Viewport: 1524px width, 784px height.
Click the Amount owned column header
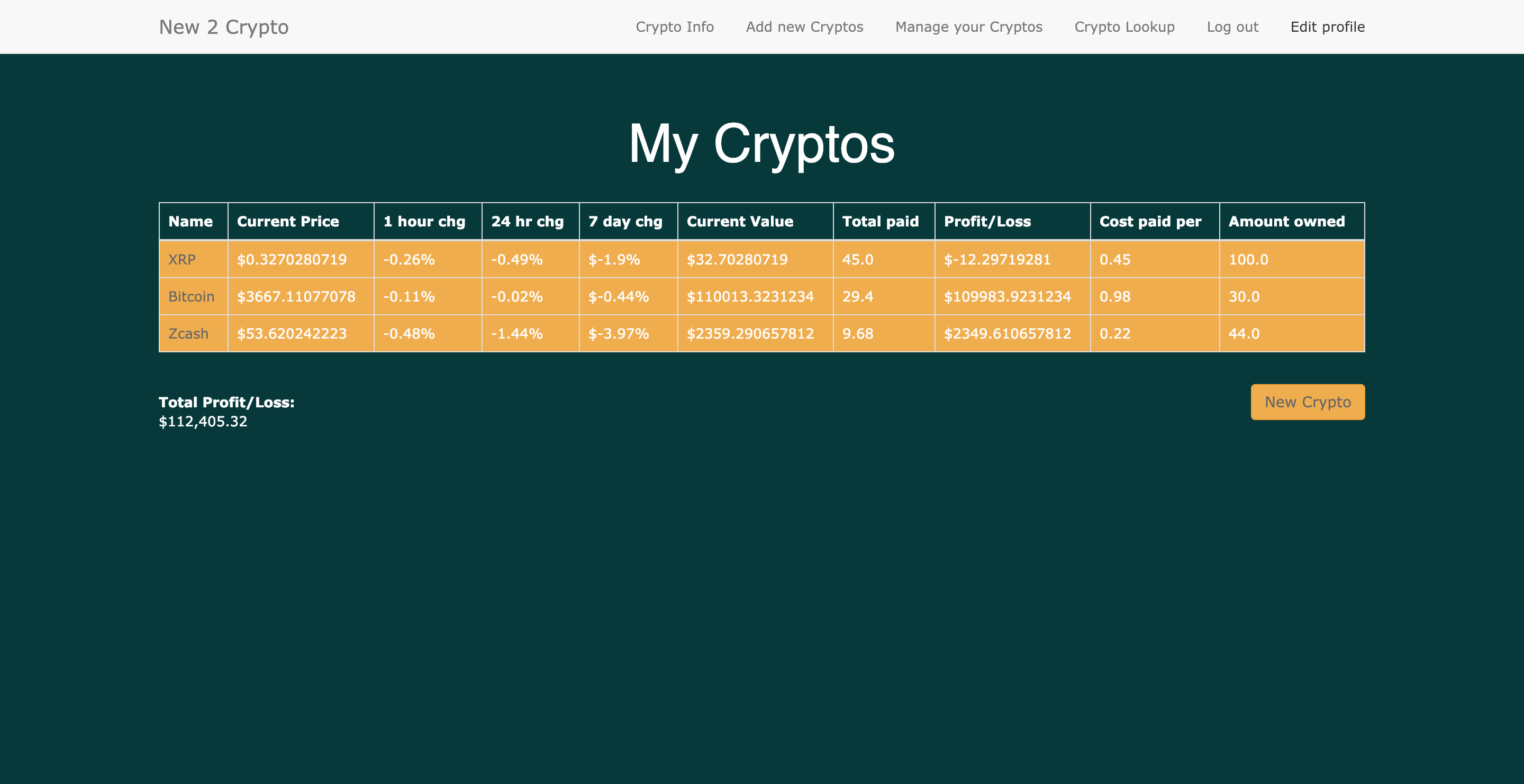pos(1286,222)
